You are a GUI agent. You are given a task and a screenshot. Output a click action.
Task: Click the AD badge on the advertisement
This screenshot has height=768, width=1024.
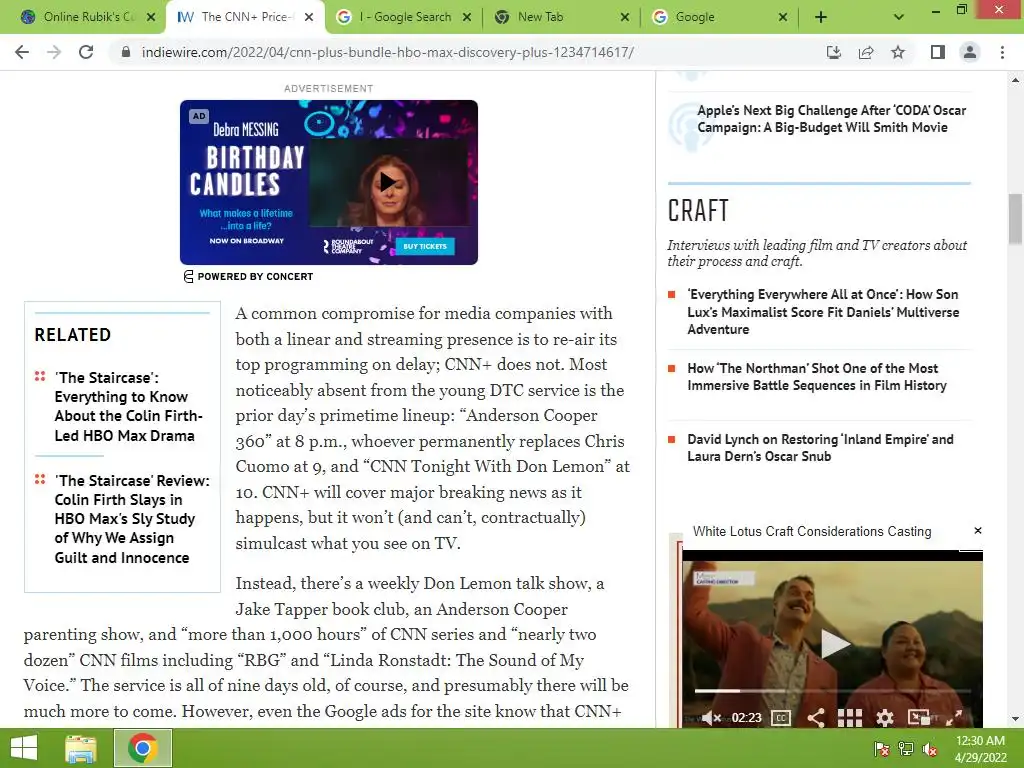[x=199, y=116]
